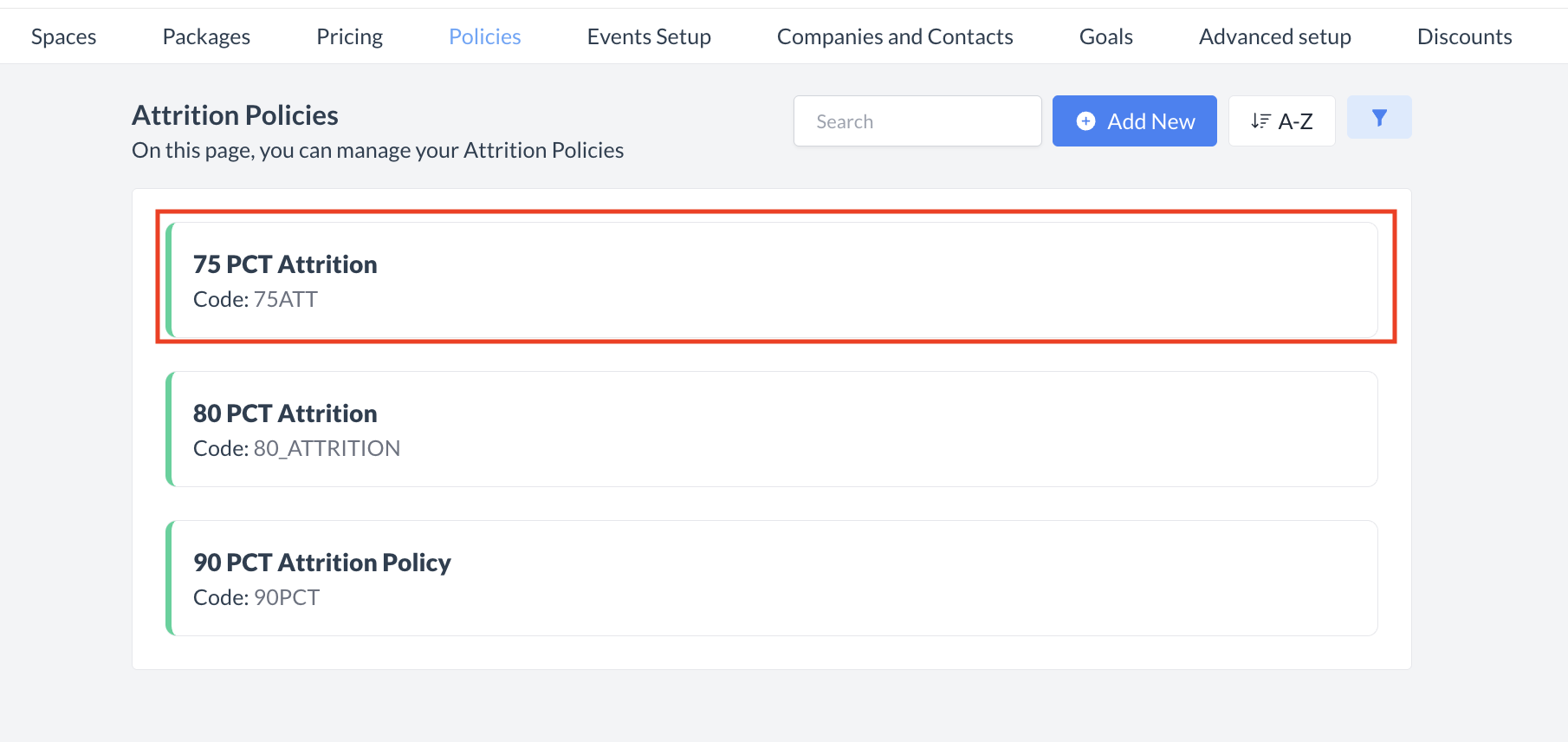Select the 75 PCT Attrition policy card
This screenshot has width=1568, height=742.
pyautogui.click(x=771, y=279)
